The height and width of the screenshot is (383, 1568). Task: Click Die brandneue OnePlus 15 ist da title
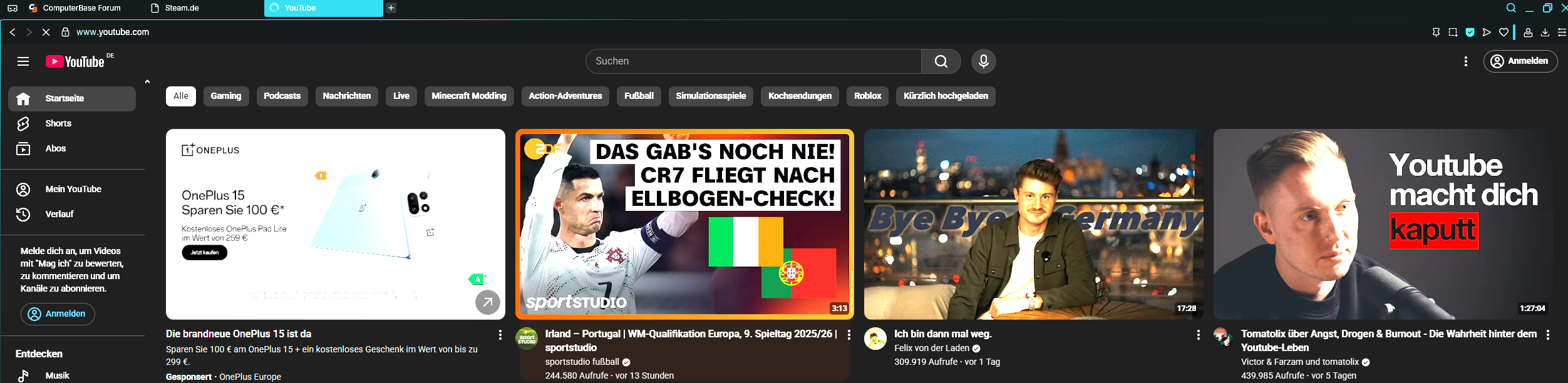click(x=239, y=334)
